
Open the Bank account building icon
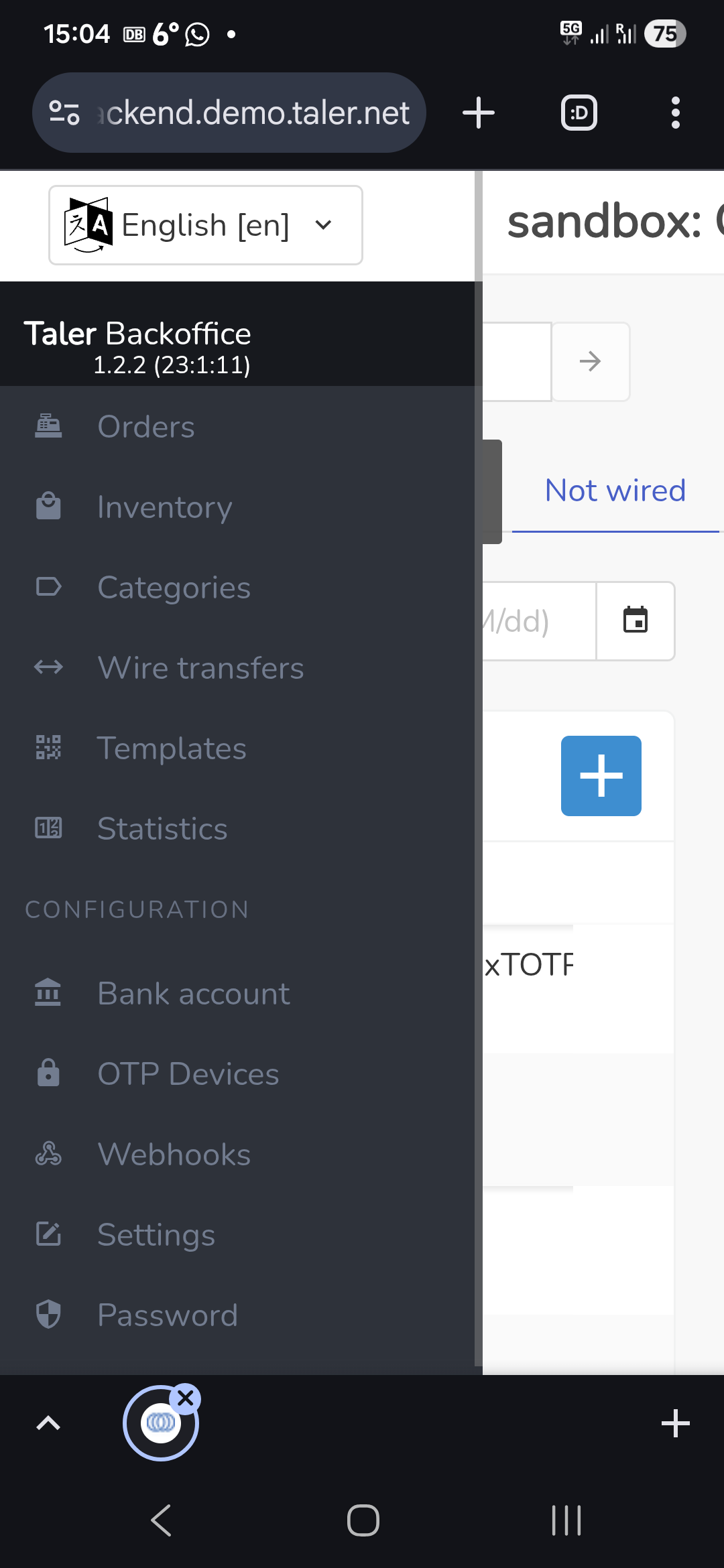tap(48, 992)
